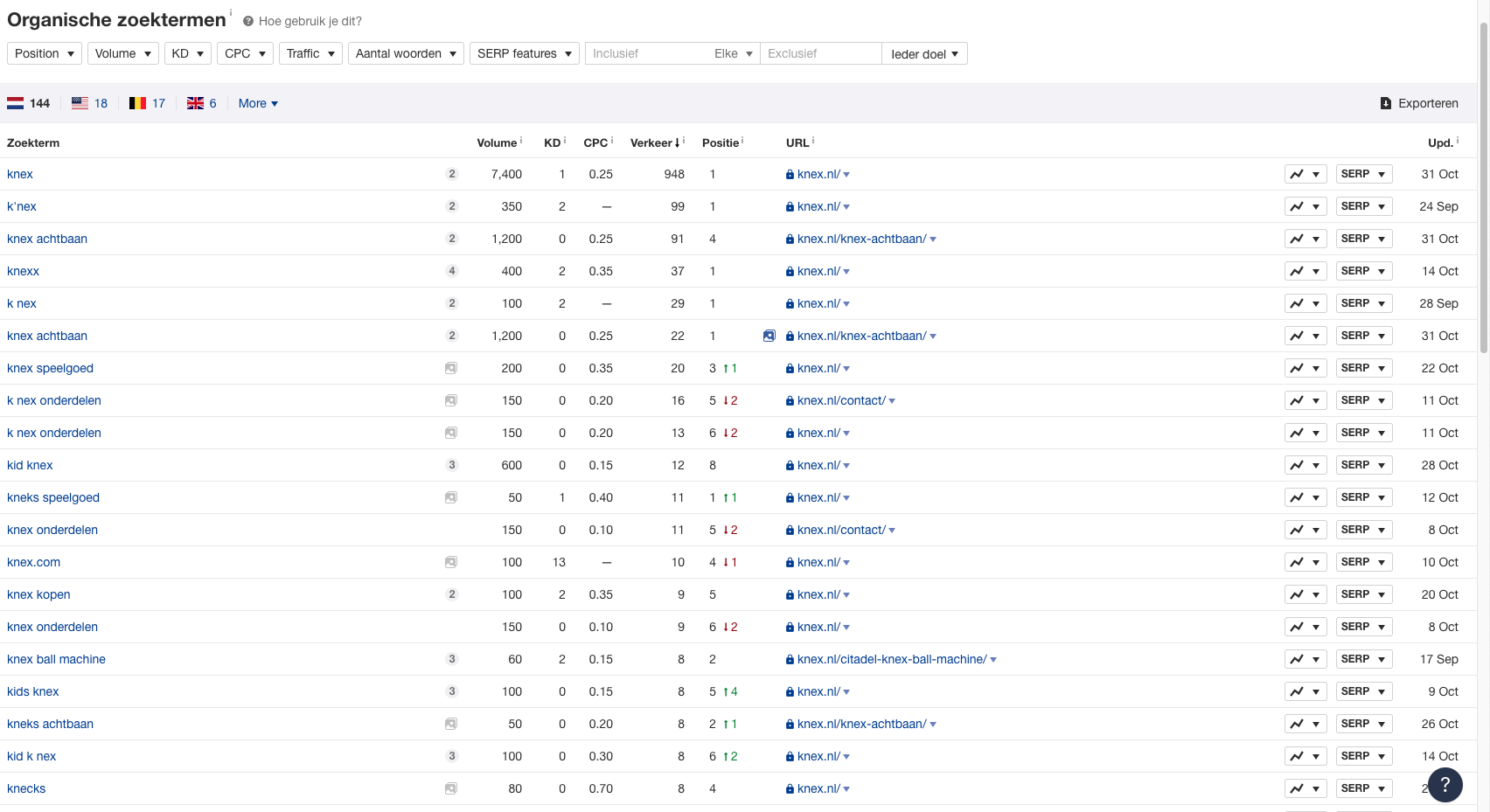Click SERP features badge 3 for kid knex
1490x812 pixels.
pyautogui.click(x=452, y=465)
